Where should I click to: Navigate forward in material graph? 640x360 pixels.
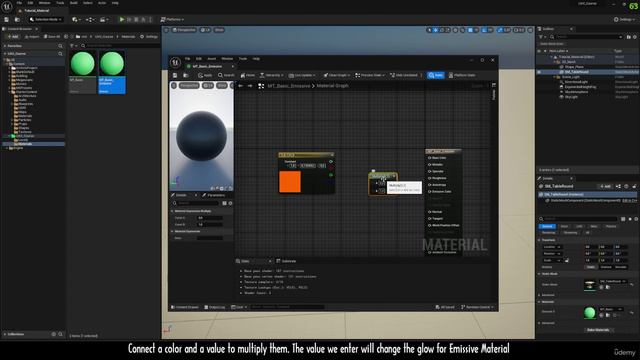point(250,86)
